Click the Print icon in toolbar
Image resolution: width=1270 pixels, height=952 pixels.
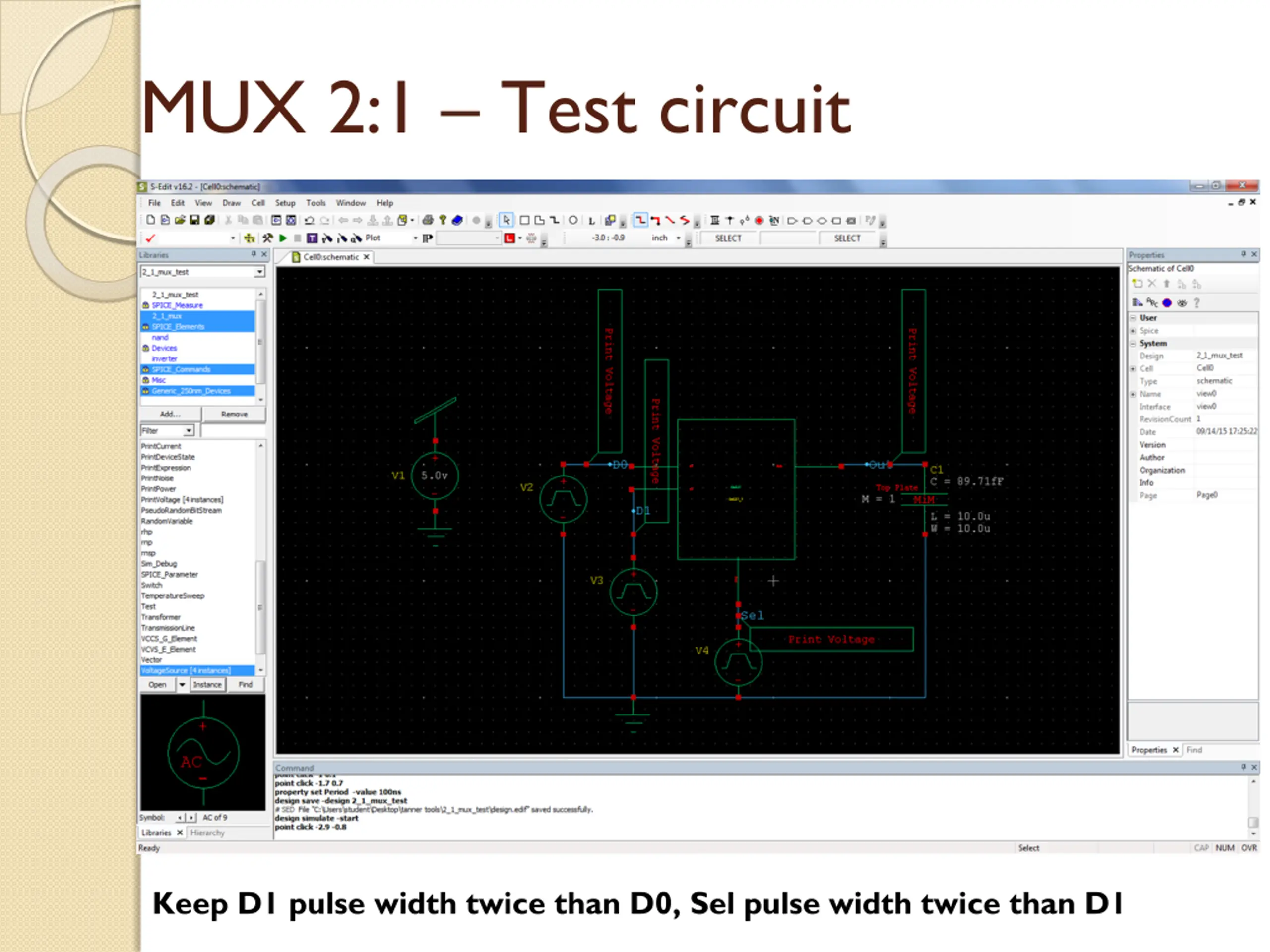pyautogui.click(x=428, y=220)
